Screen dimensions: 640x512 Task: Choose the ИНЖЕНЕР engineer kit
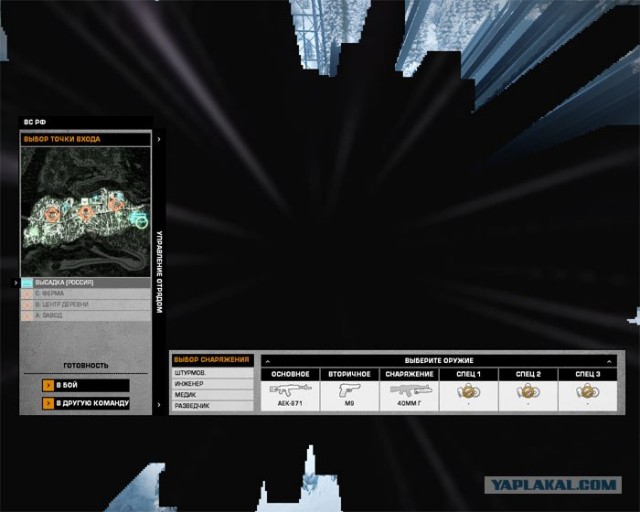coord(213,384)
